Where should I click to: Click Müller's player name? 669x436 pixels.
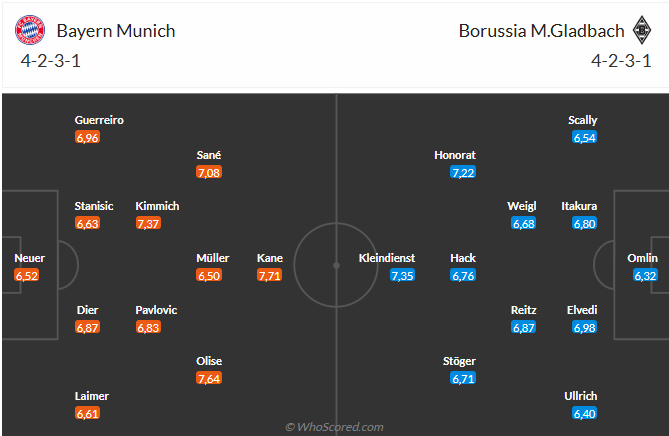212,258
